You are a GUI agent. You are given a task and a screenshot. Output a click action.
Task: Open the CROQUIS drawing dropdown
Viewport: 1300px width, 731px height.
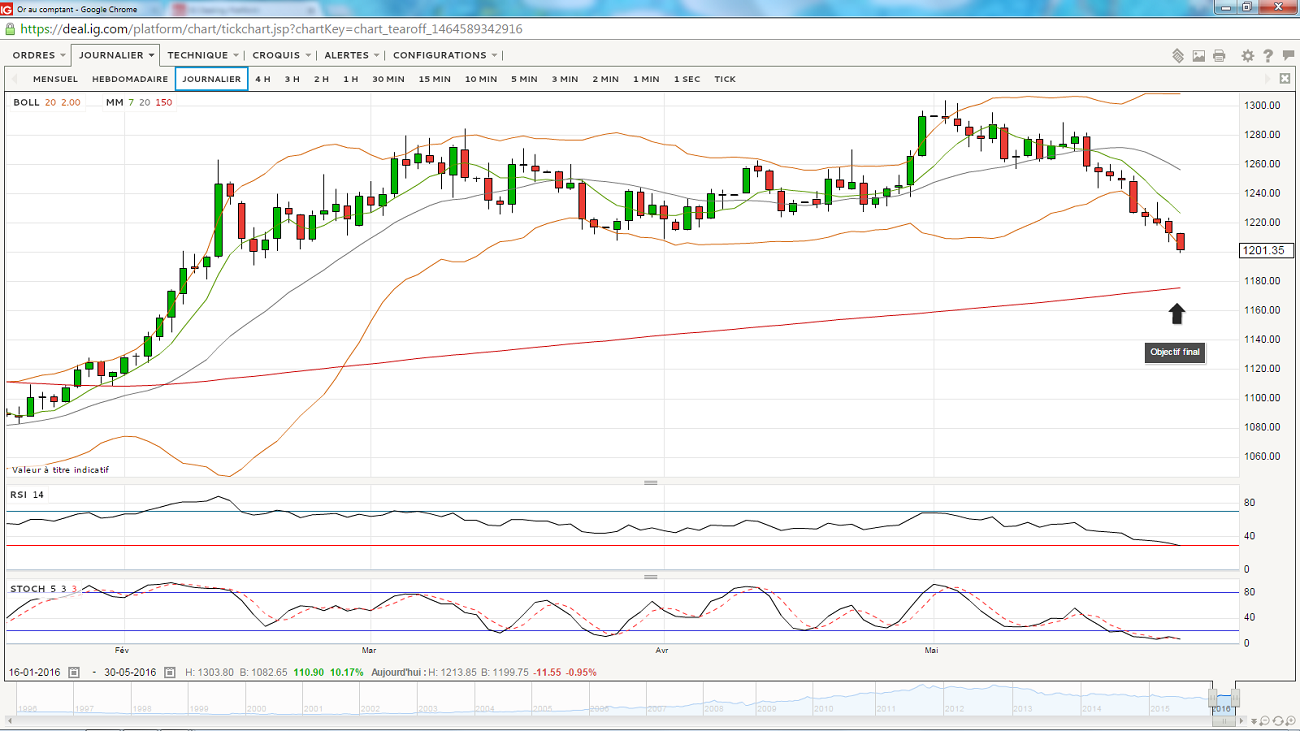click(282, 55)
